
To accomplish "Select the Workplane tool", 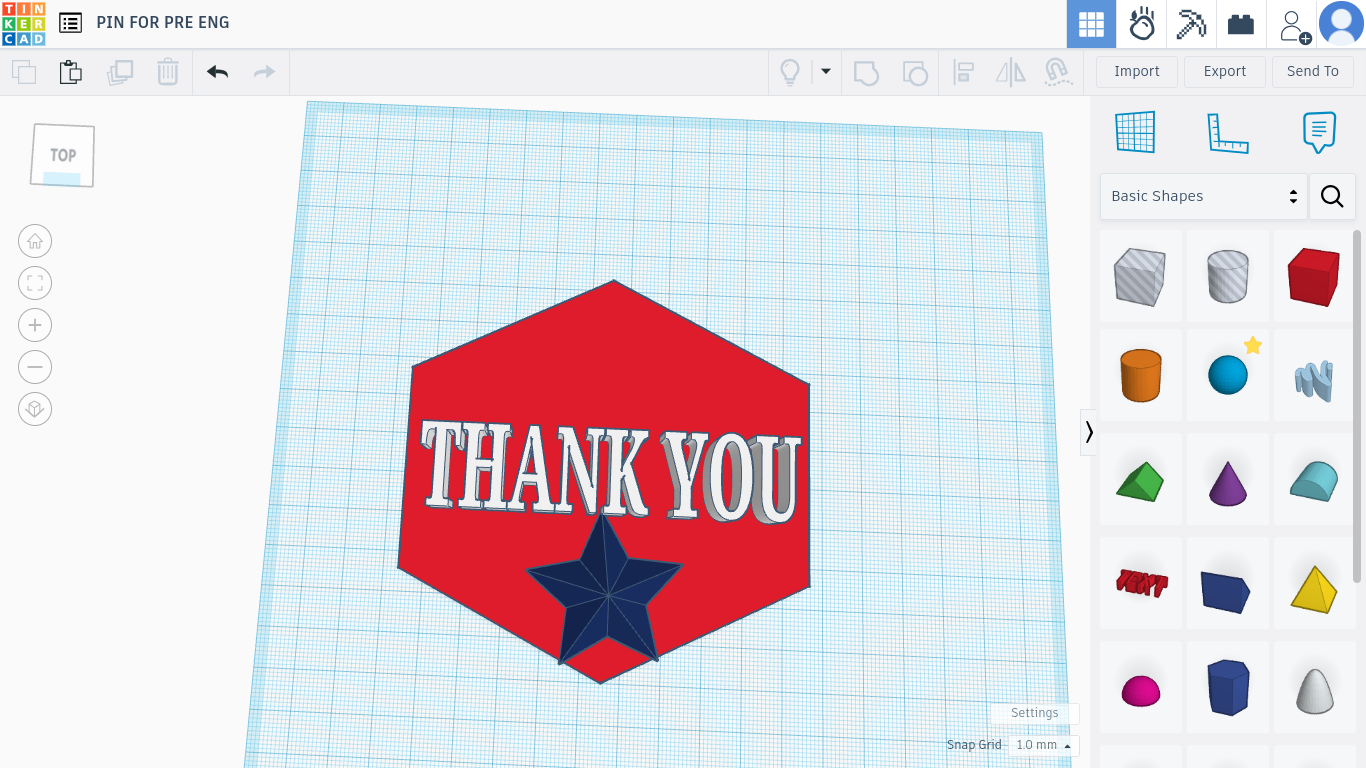I will (1135, 132).
